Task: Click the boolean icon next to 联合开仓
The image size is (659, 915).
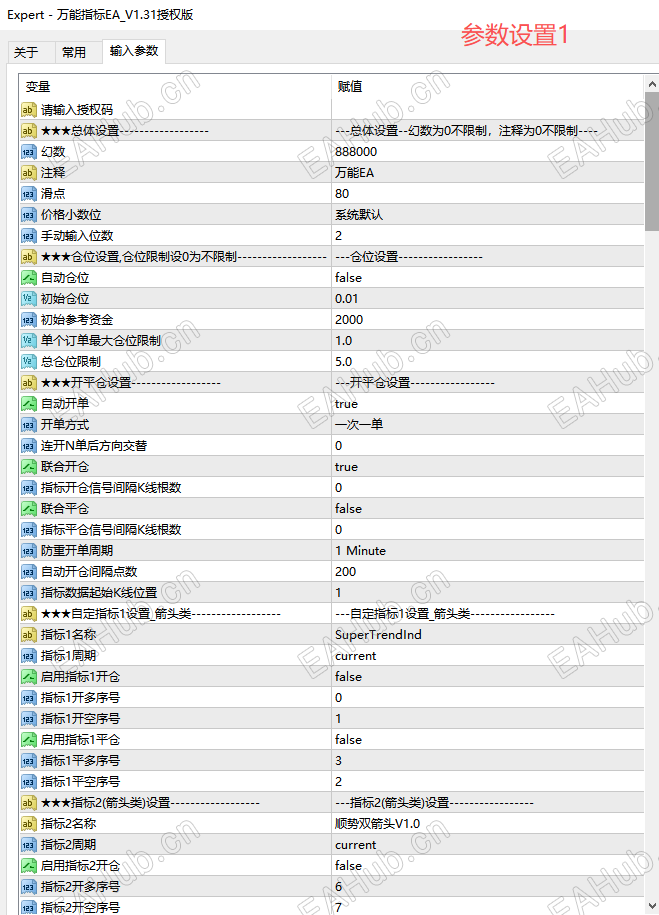Action: [x=29, y=467]
